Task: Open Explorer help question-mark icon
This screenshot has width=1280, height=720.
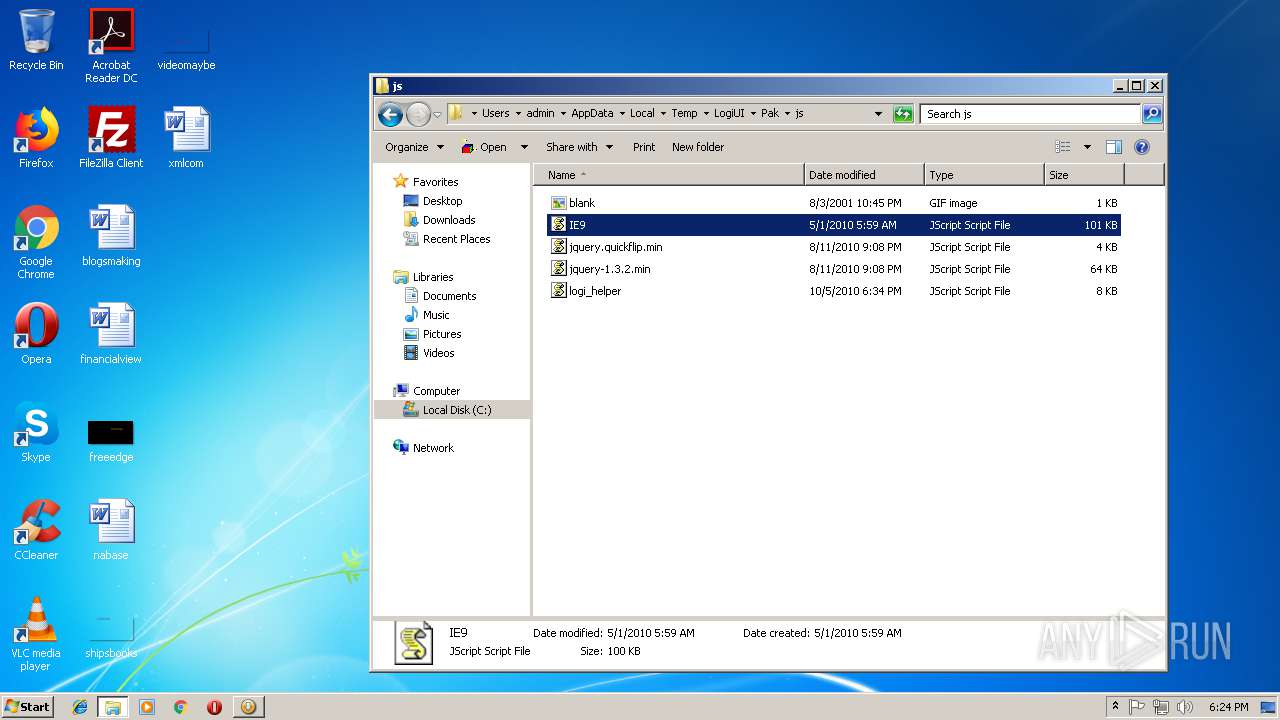Action: (x=1142, y=147)
